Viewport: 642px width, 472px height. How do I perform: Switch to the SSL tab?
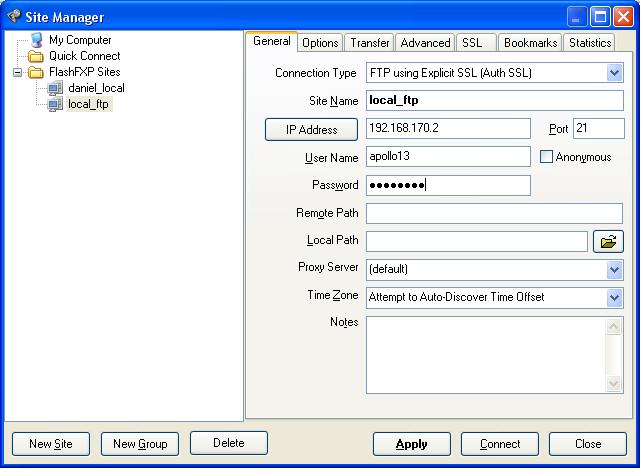click(471, 43)
